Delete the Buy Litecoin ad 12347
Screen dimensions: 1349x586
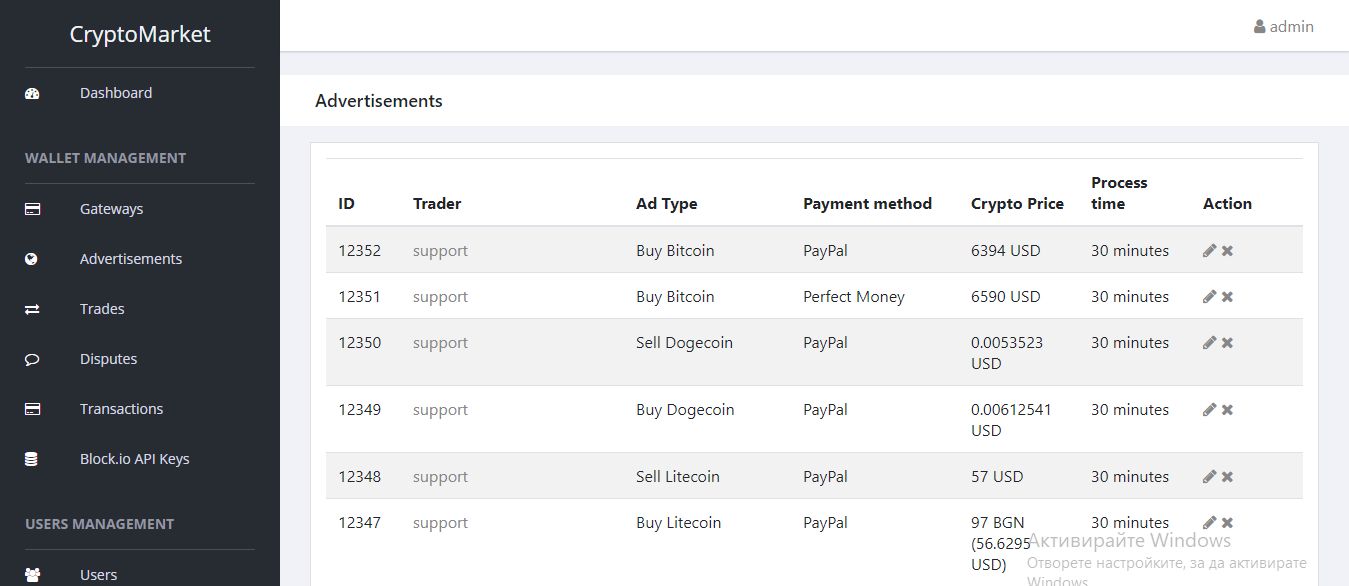(1227, 523)
